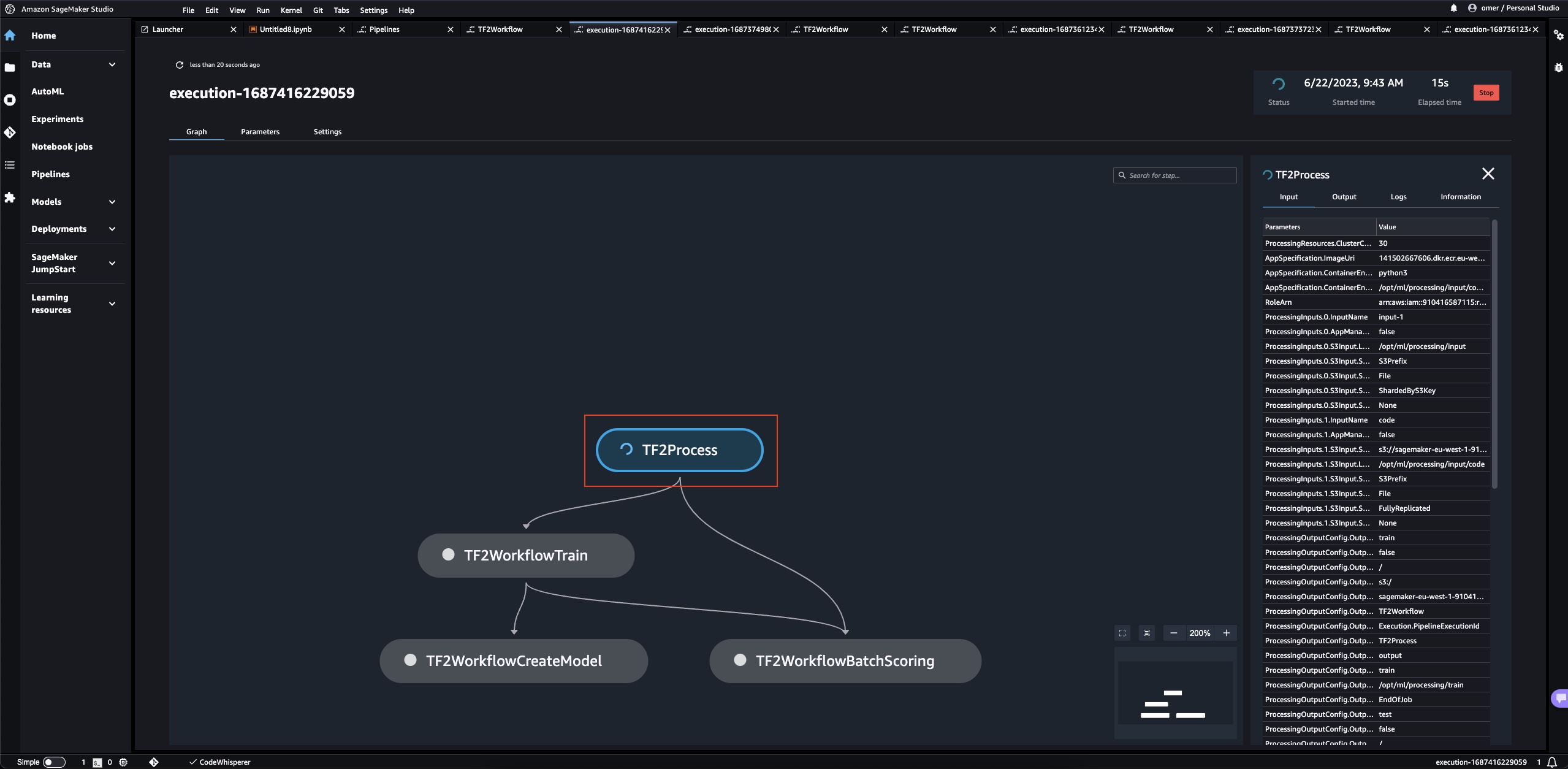Select the TF2WorkflowTrain step node
This screenshot has height=769, width=1568.
(526, 556)
